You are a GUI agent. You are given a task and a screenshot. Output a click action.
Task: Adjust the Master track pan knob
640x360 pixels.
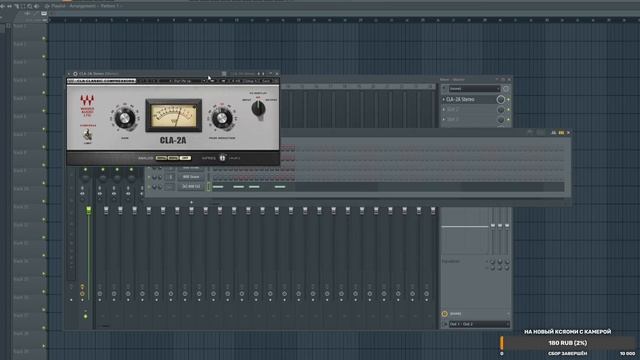click(x=85, y=178)
